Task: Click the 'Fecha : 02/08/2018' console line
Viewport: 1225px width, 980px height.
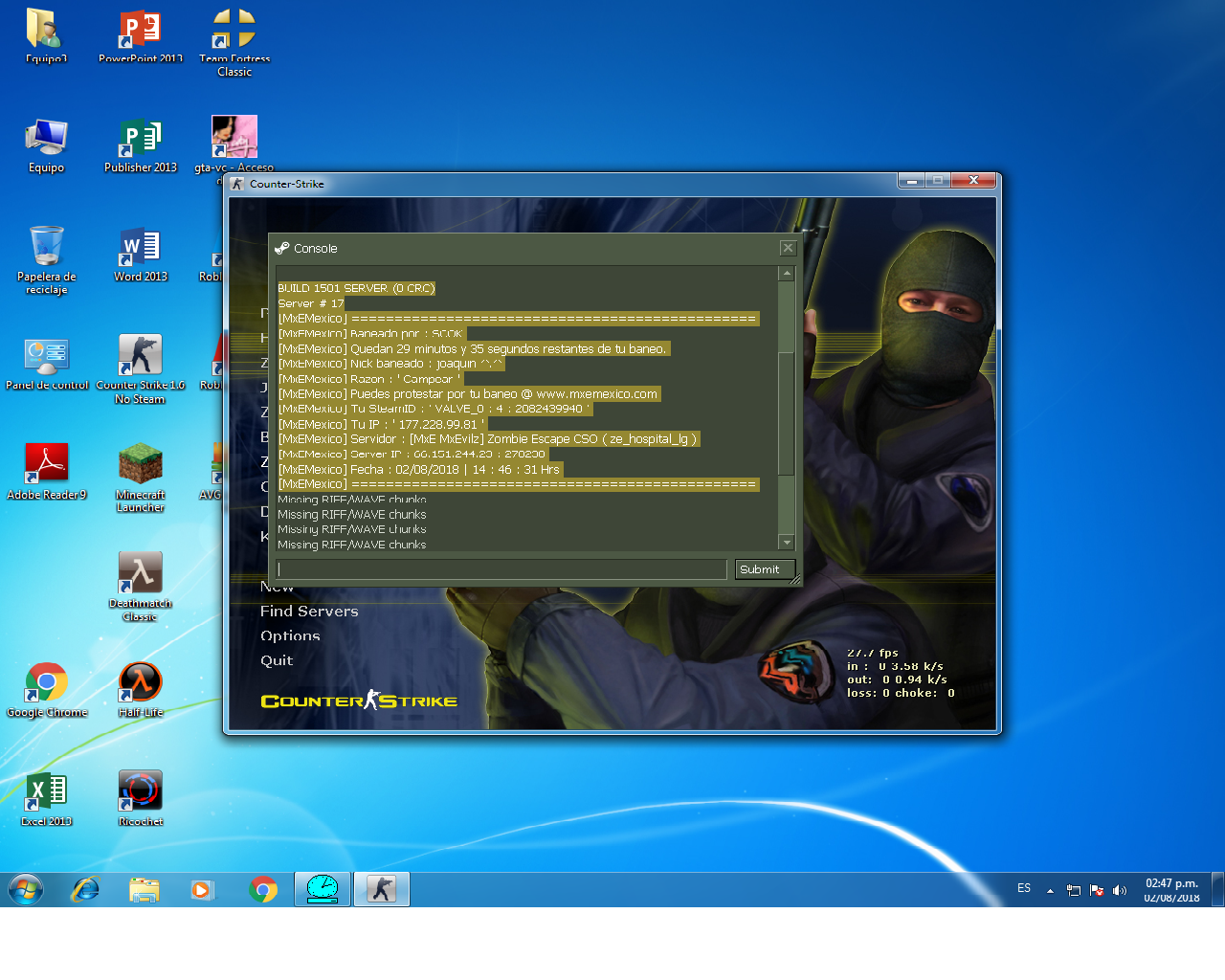Action: 419,470
